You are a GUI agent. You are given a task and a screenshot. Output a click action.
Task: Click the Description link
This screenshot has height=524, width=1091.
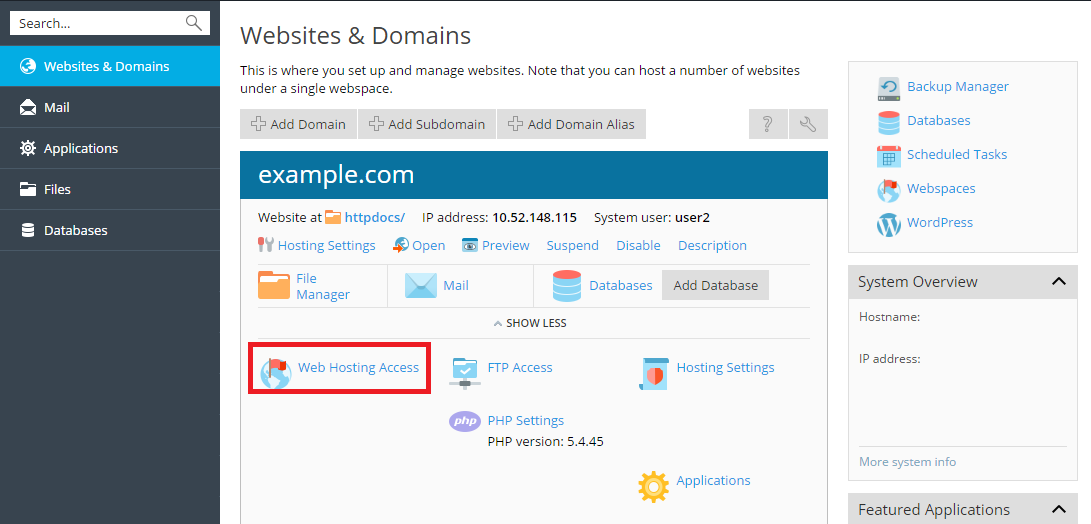712,246
